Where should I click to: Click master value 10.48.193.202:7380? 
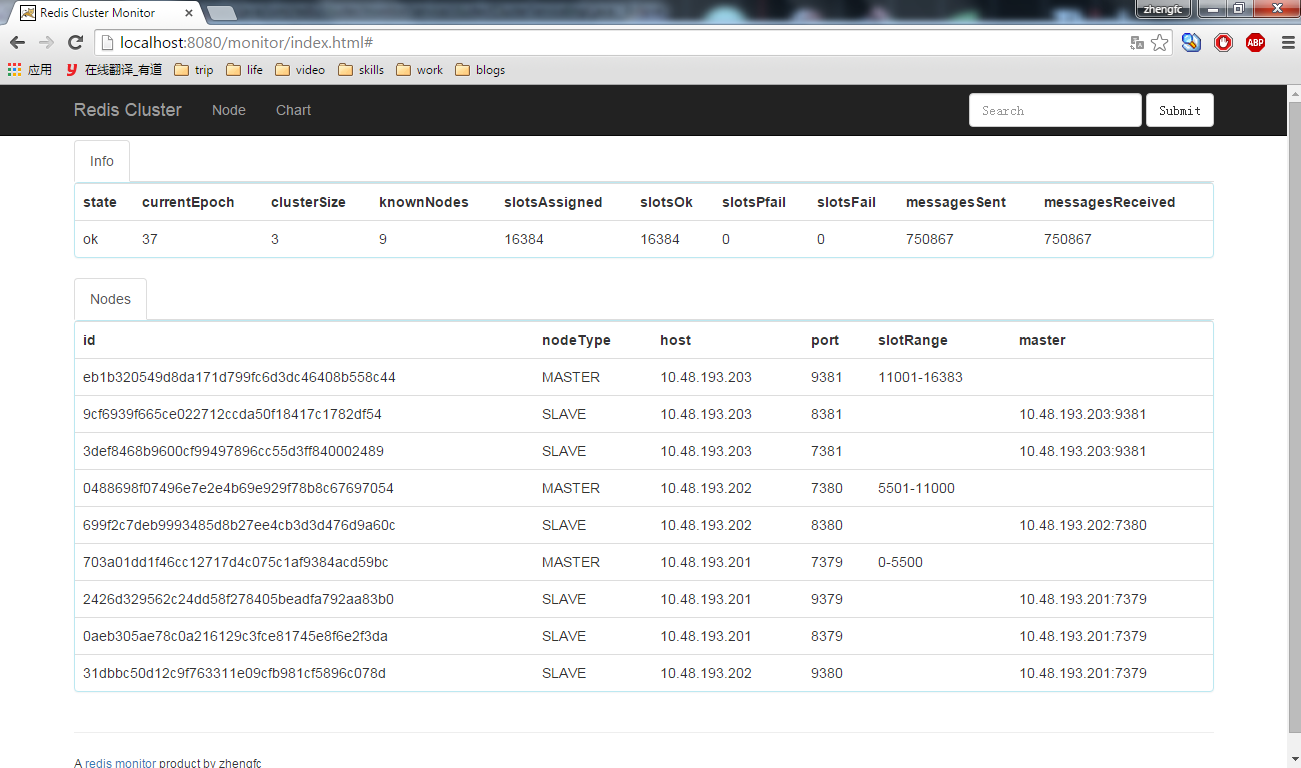[x=1083, y=525]
